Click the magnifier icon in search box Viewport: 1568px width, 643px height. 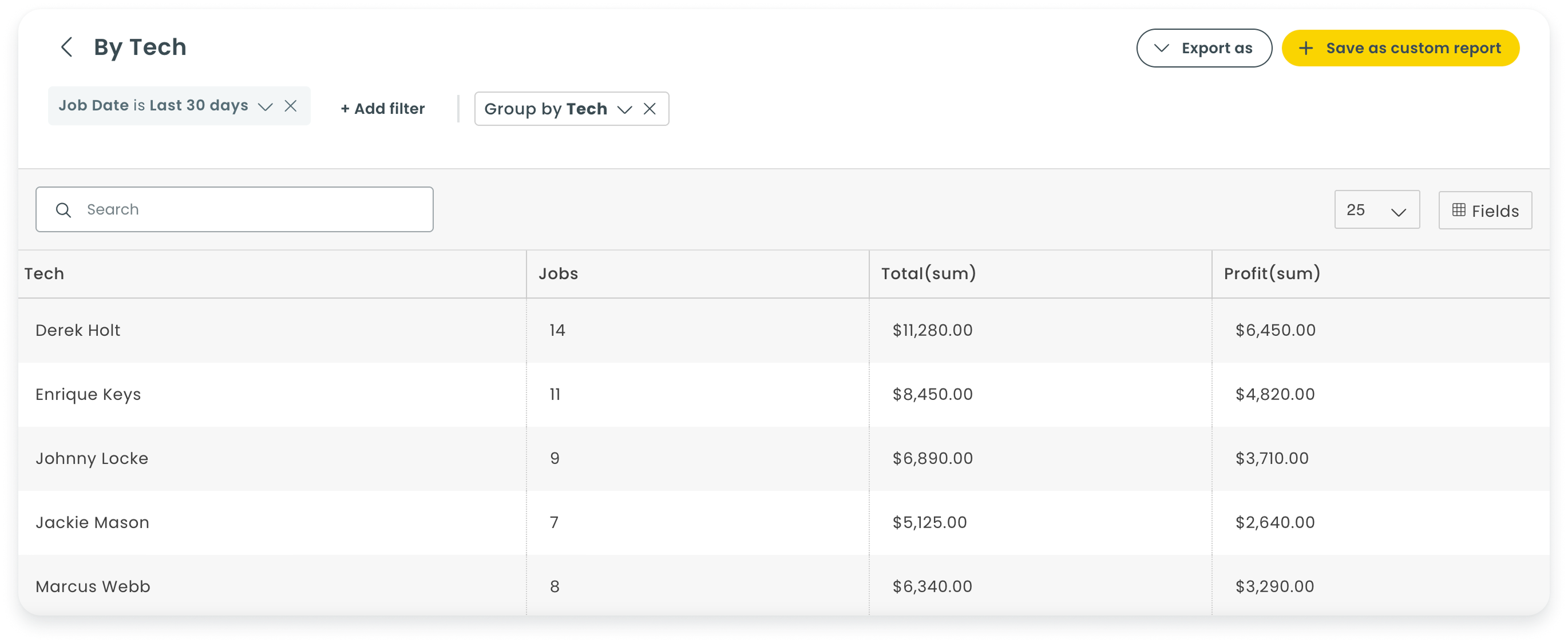(64, 210)
